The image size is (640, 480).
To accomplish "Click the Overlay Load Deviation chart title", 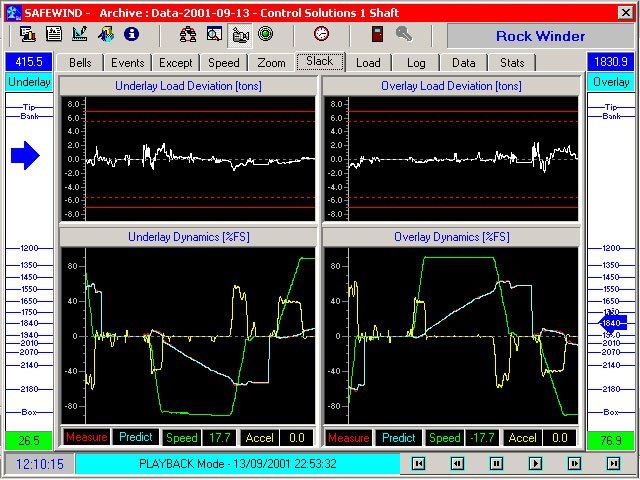I will pos(451,86).
